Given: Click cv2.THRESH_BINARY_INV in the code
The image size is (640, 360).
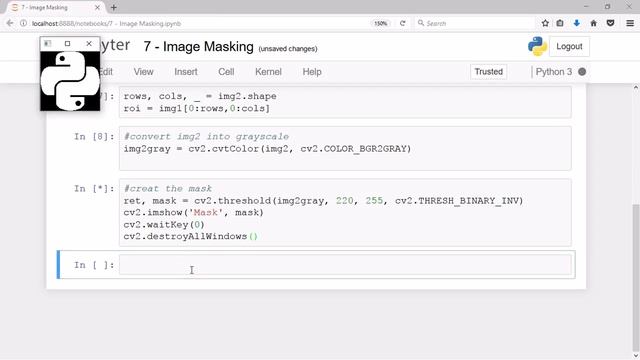Looking at the screenshot, I should 457,201.
